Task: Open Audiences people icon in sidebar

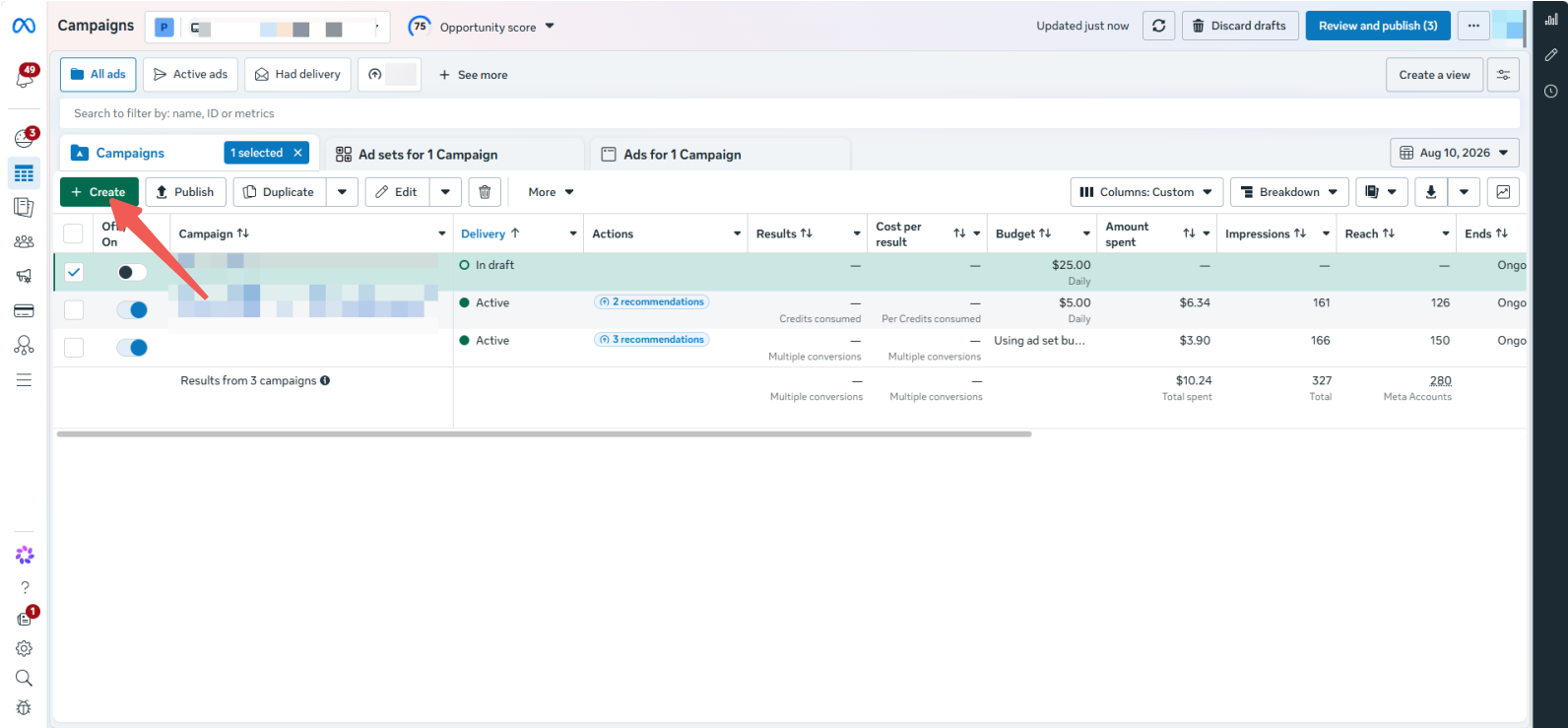Action: [x=24, y=241]
